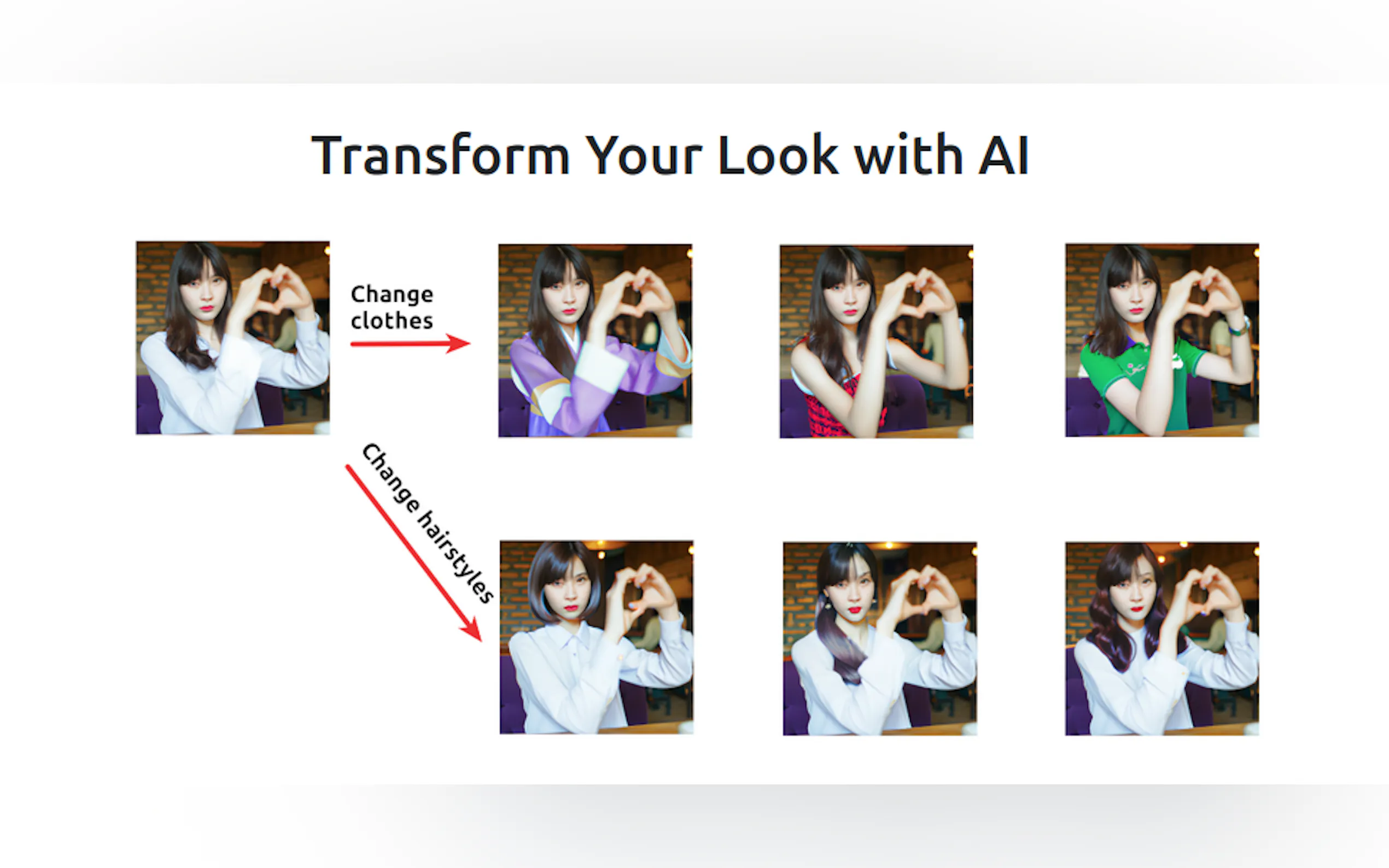Screen dimensions: 1389x868
Task: Pick the wavy purple curls hairstyle image
Action: point(1162,638)
